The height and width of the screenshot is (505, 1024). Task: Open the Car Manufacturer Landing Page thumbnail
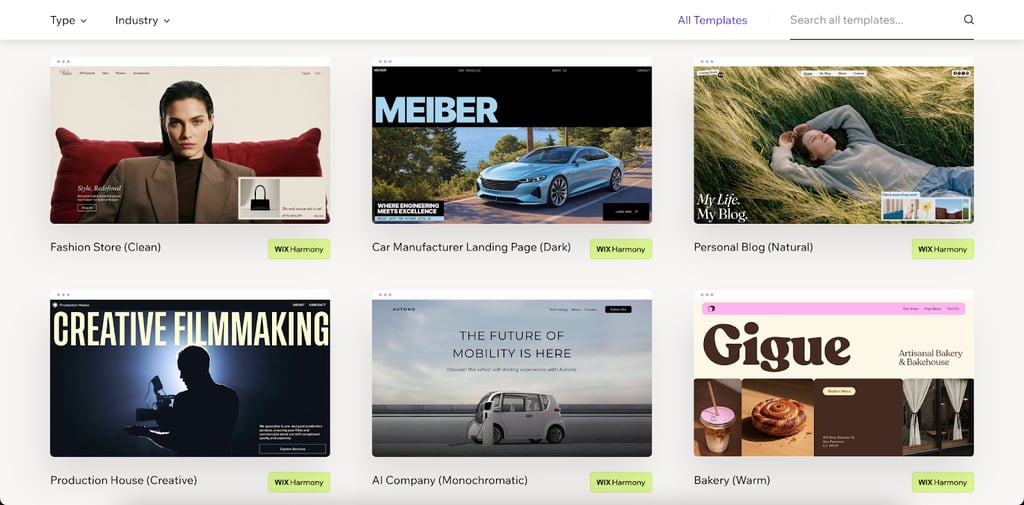tap(512, 140)
